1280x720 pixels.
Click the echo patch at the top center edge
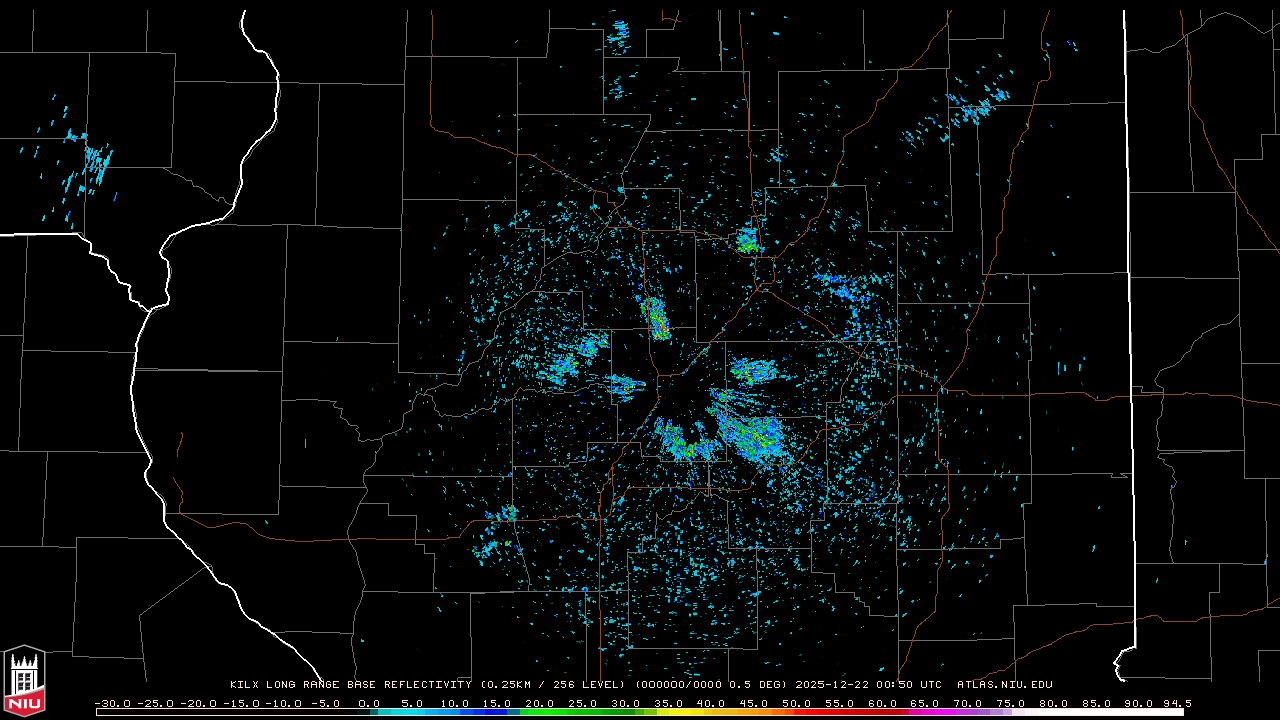(619, 33)
